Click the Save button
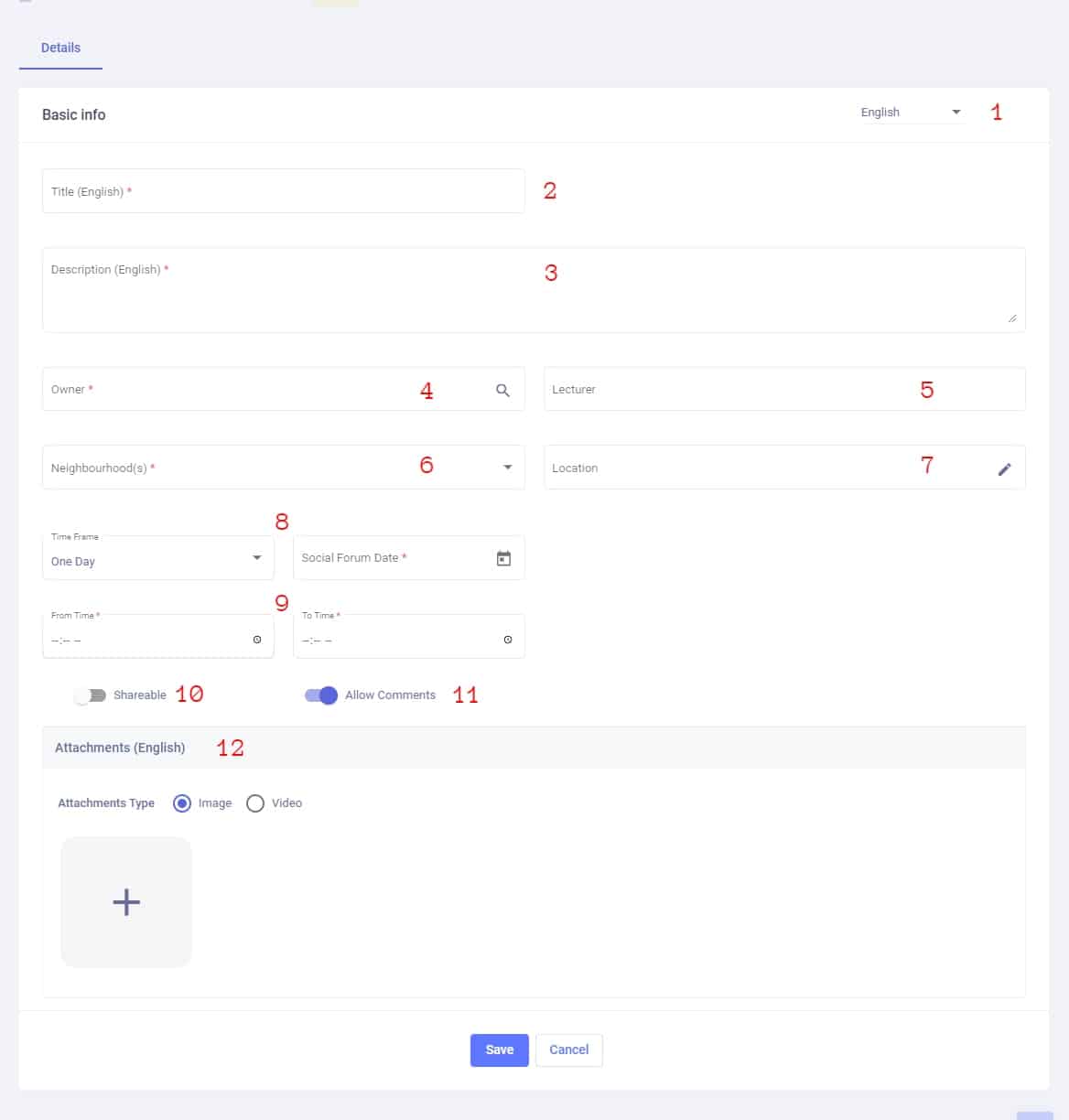Screen dimensions: 1069x1120 (x=499, y=1050)
